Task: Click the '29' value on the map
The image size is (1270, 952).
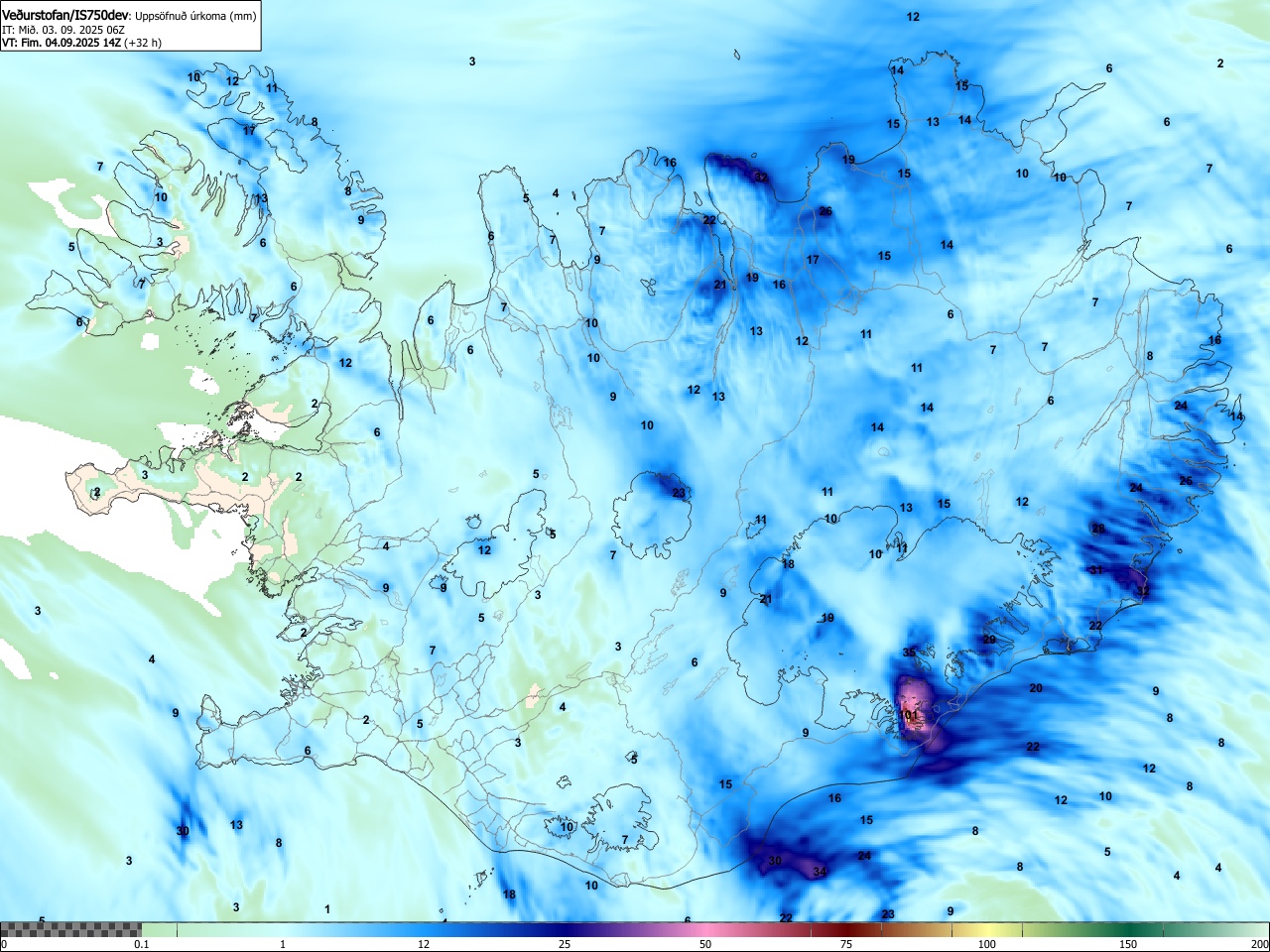Action: [989, 640]
